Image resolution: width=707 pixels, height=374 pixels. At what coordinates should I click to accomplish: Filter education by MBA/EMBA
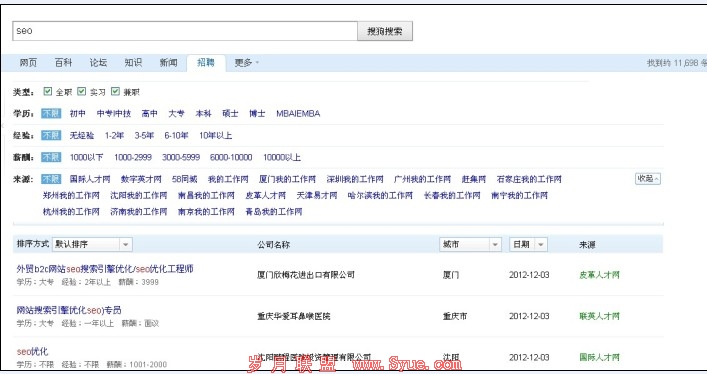[298, 113]
